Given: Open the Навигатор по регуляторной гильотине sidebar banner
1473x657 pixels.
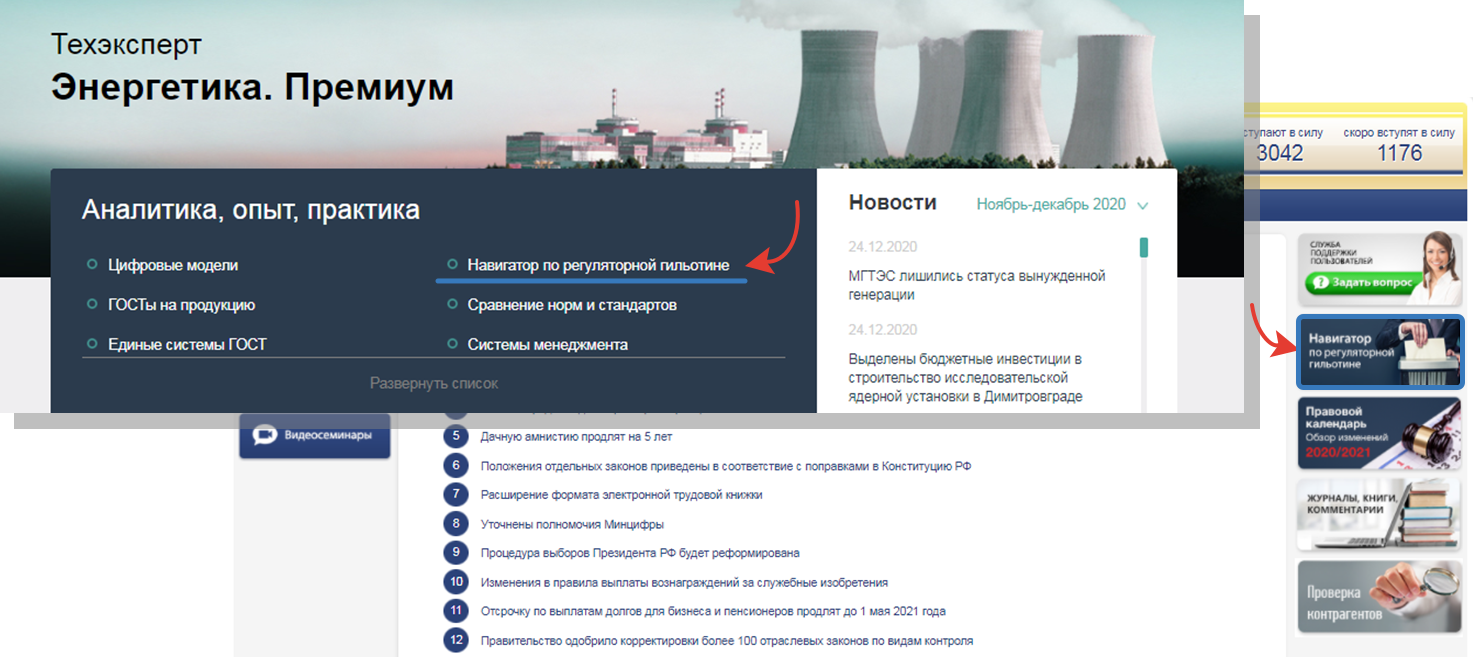Looking at the screenshot, I should (1380, 352).
